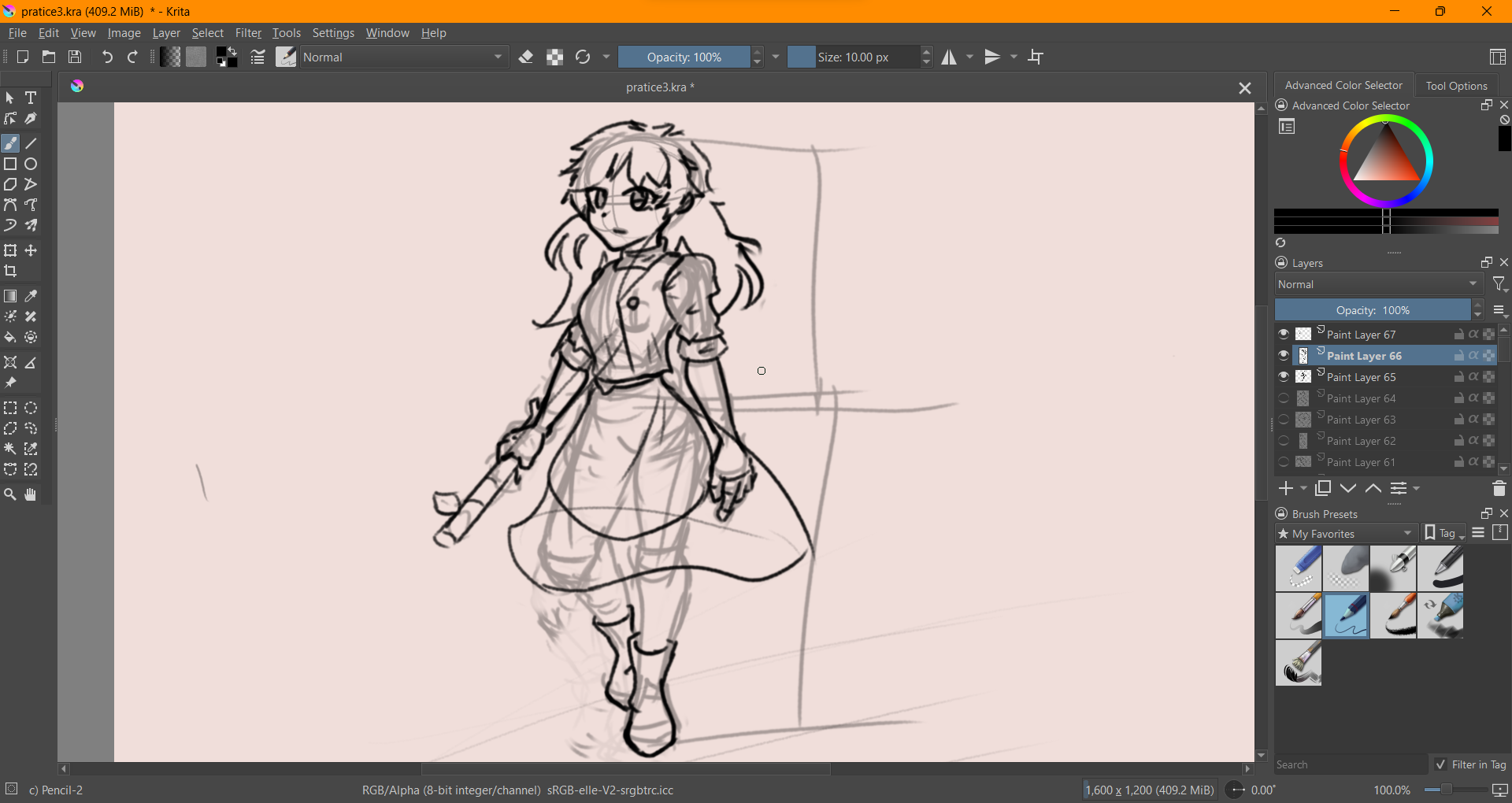Select the Move tool
Screen dimensions: 1512x803
(x=31, y=251)
